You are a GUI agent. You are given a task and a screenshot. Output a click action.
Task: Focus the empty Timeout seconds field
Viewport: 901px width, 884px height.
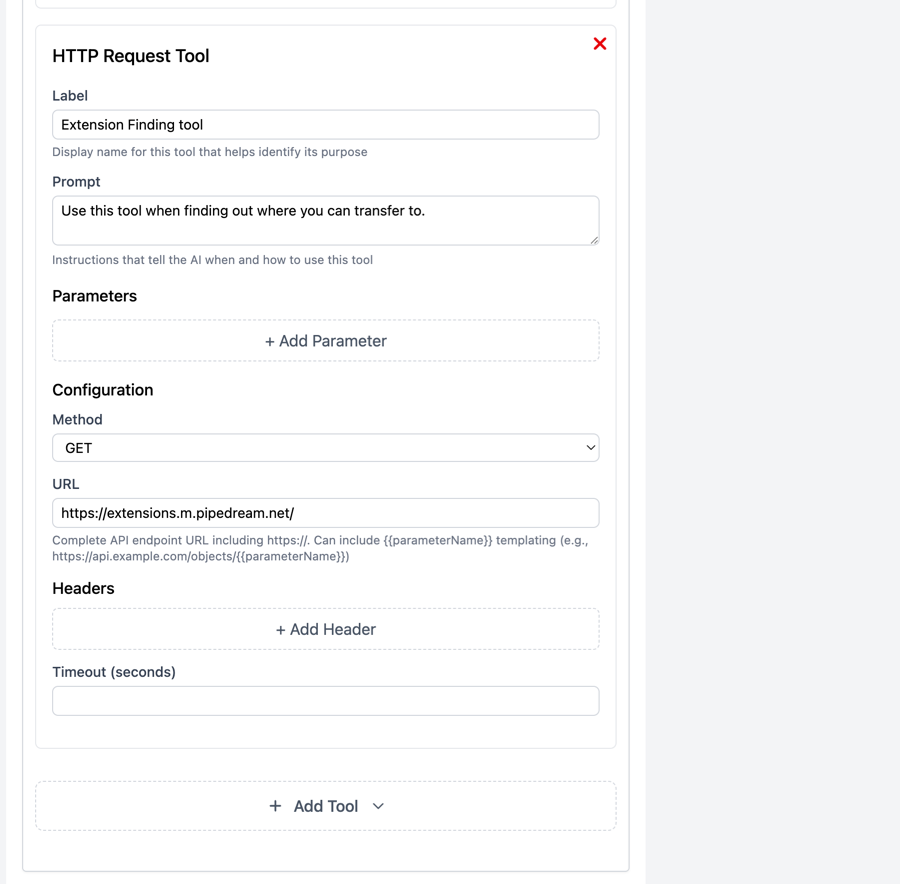tap(325, 701)
